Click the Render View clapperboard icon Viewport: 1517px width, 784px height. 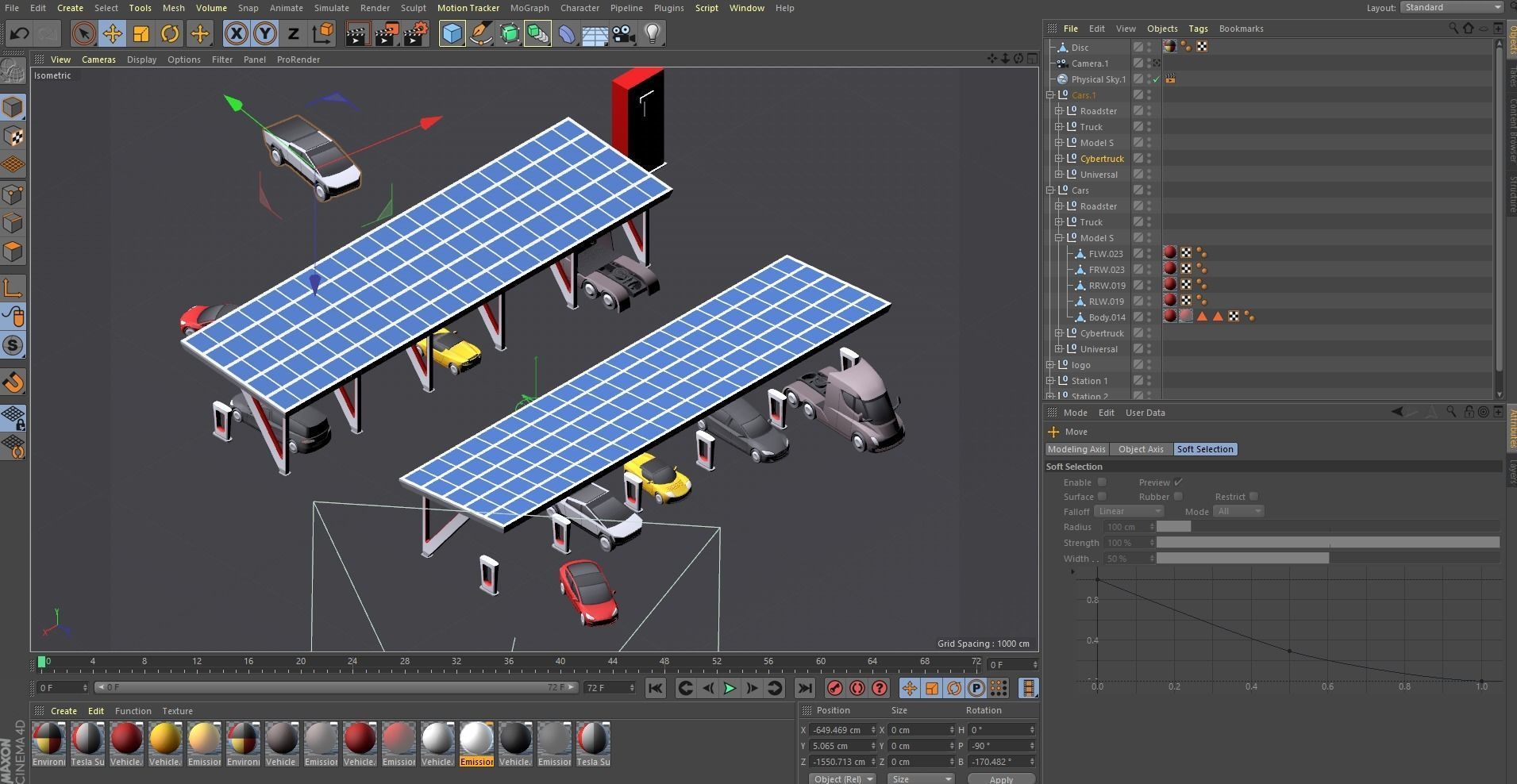click(x=357, y=33)
